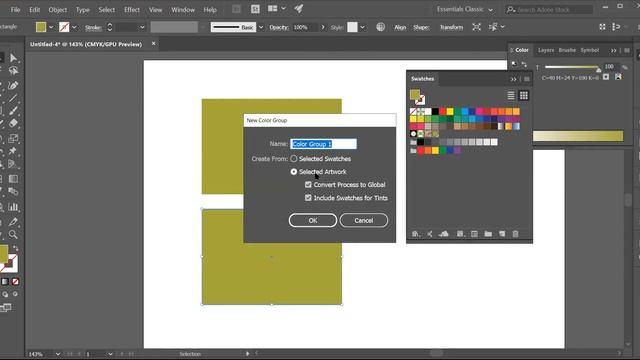Click the fill color box in control bar
The width and height of the screenshot is (640, 360).
41,27
